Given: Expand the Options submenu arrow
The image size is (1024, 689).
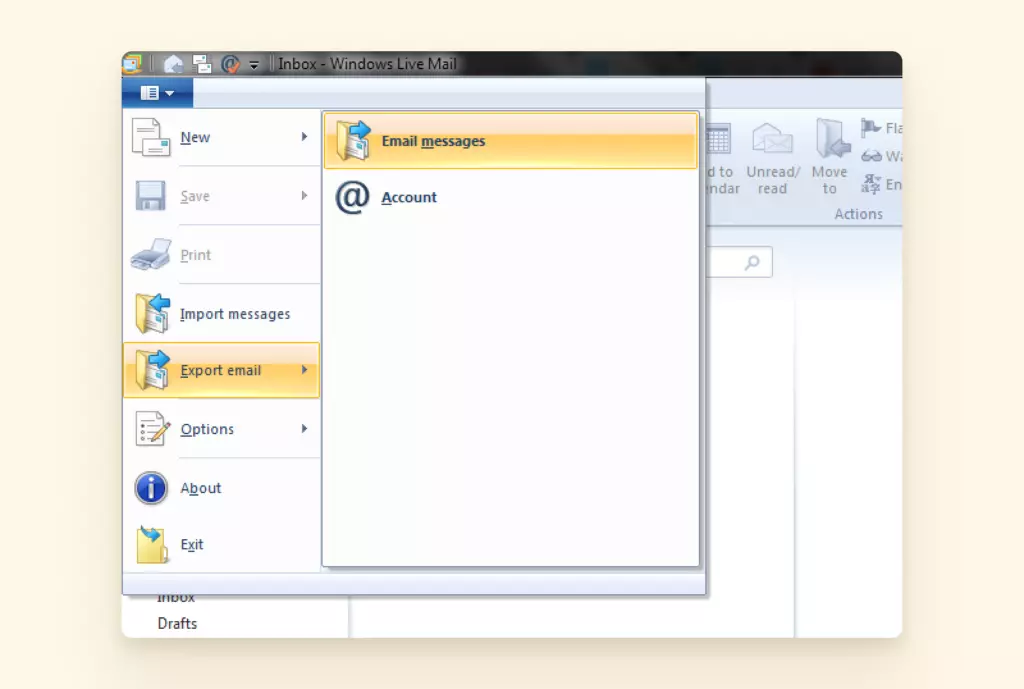Looking at the screenshot, I should [x=304, y=428].
